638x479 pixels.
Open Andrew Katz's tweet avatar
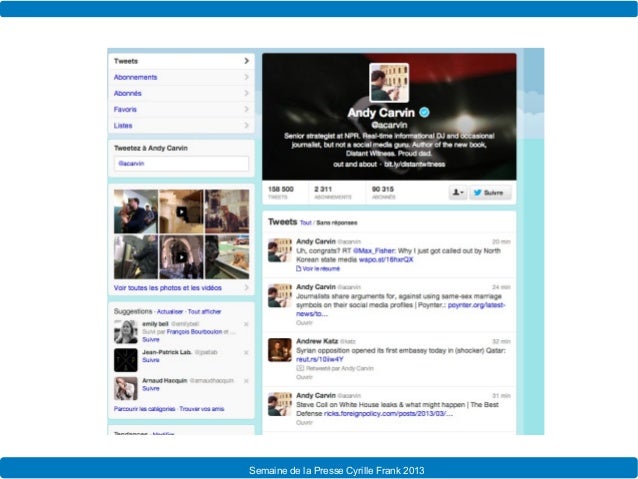coord(280,350)
